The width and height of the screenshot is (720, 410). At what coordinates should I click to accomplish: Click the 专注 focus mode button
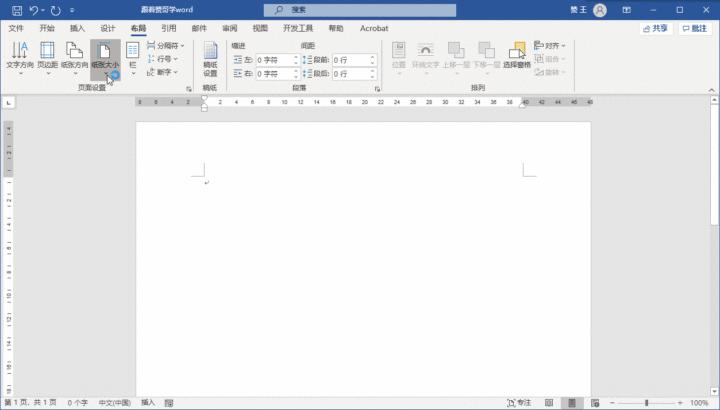(519, 403)
